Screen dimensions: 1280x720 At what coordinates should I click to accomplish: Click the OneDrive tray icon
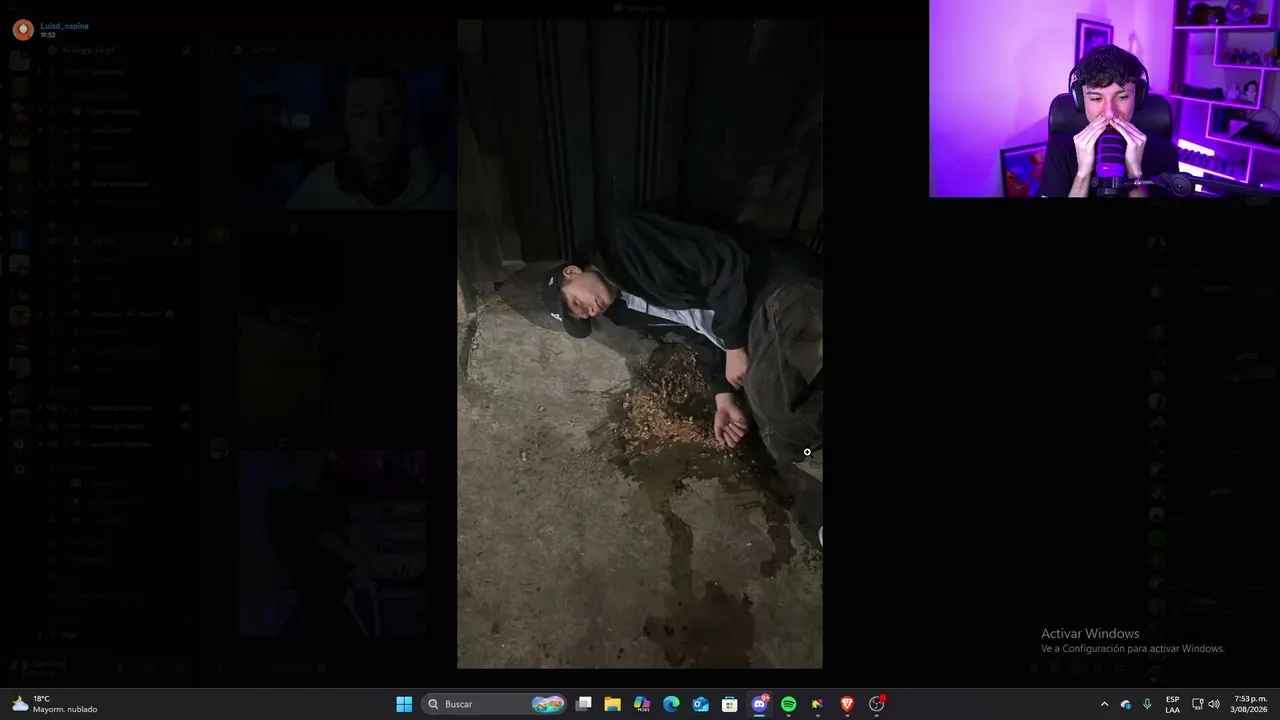click(x=1126, y=704)
